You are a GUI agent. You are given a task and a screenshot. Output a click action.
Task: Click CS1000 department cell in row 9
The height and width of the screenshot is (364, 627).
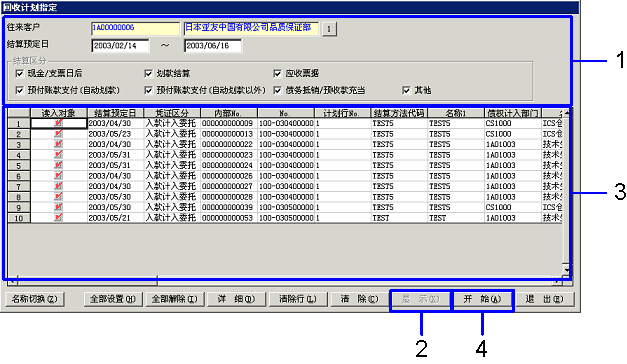513,208
